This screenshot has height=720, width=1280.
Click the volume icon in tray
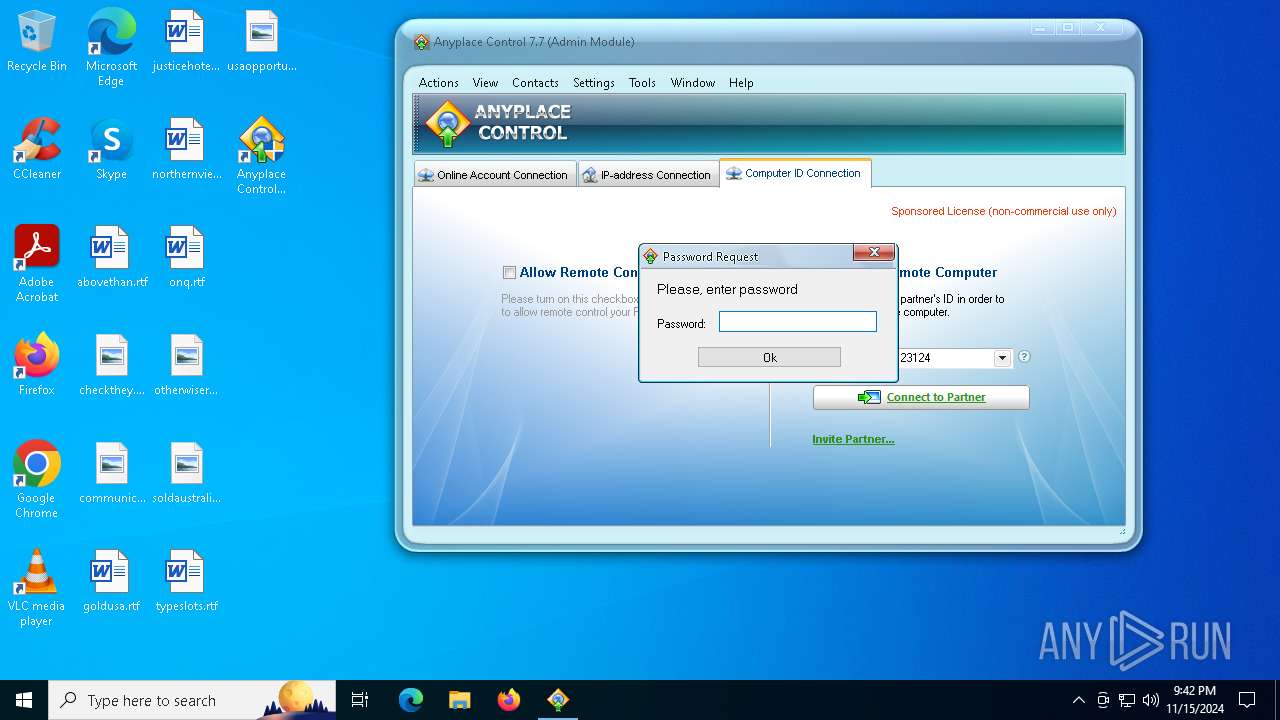click(1151, 700)
